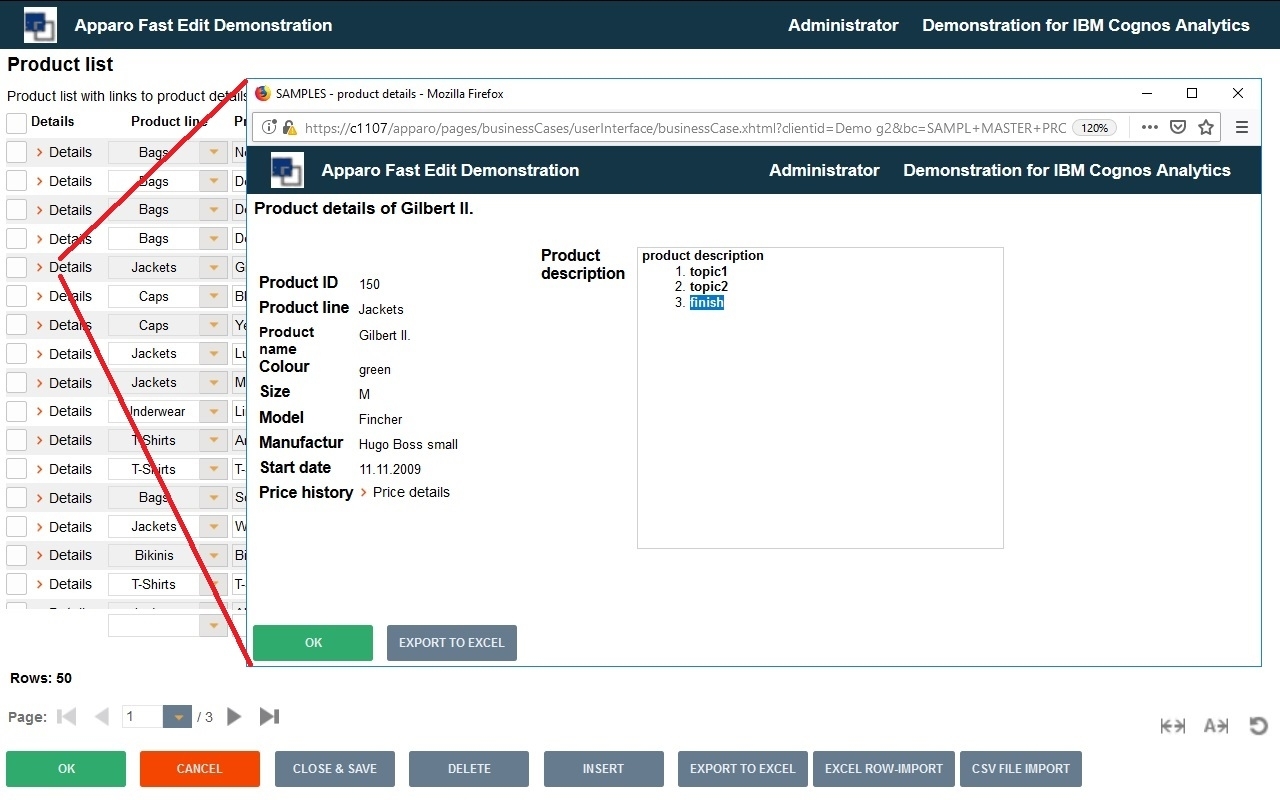This screenshot has height=800, width=1280.
Task: Click the reset/undo circular arrow icon
Action: click(1259, 726)
